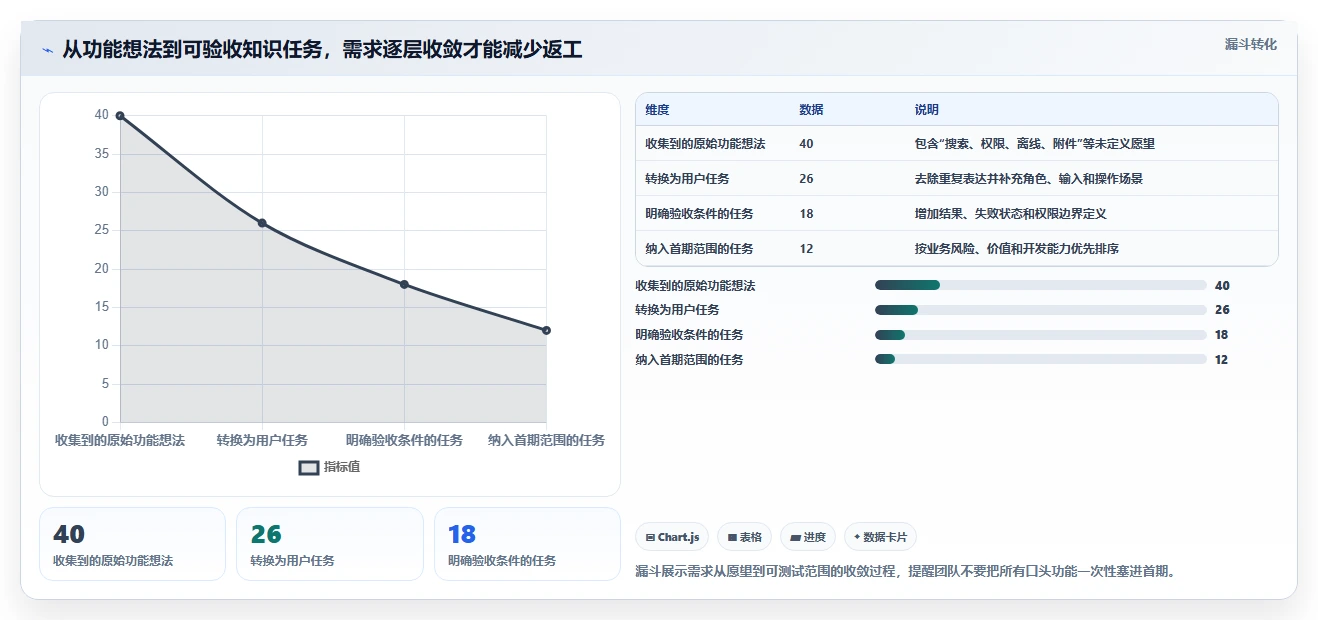Select table cell 明确验收条件的任务
1318x620 pixels.
point(699,214)
